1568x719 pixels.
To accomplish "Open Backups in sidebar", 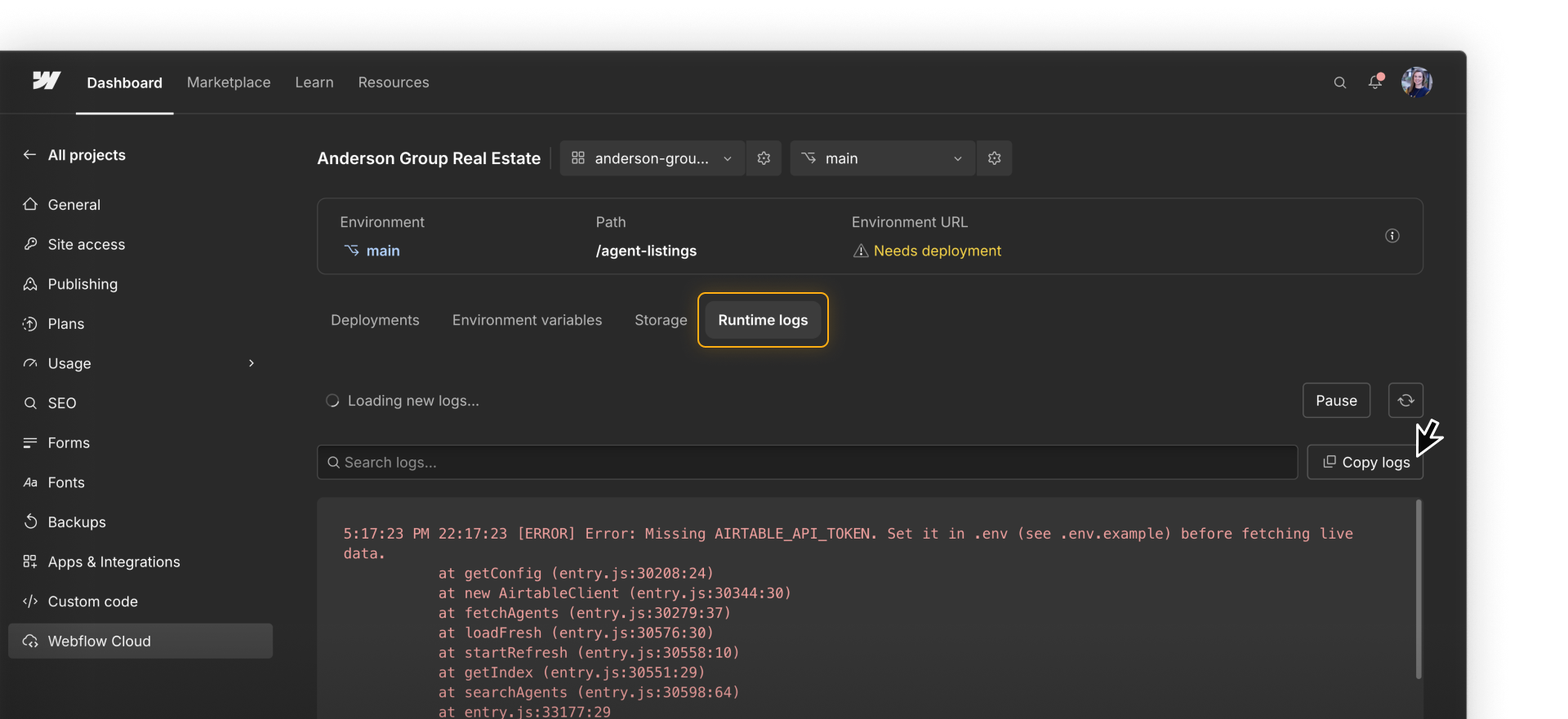I will 140,521.
